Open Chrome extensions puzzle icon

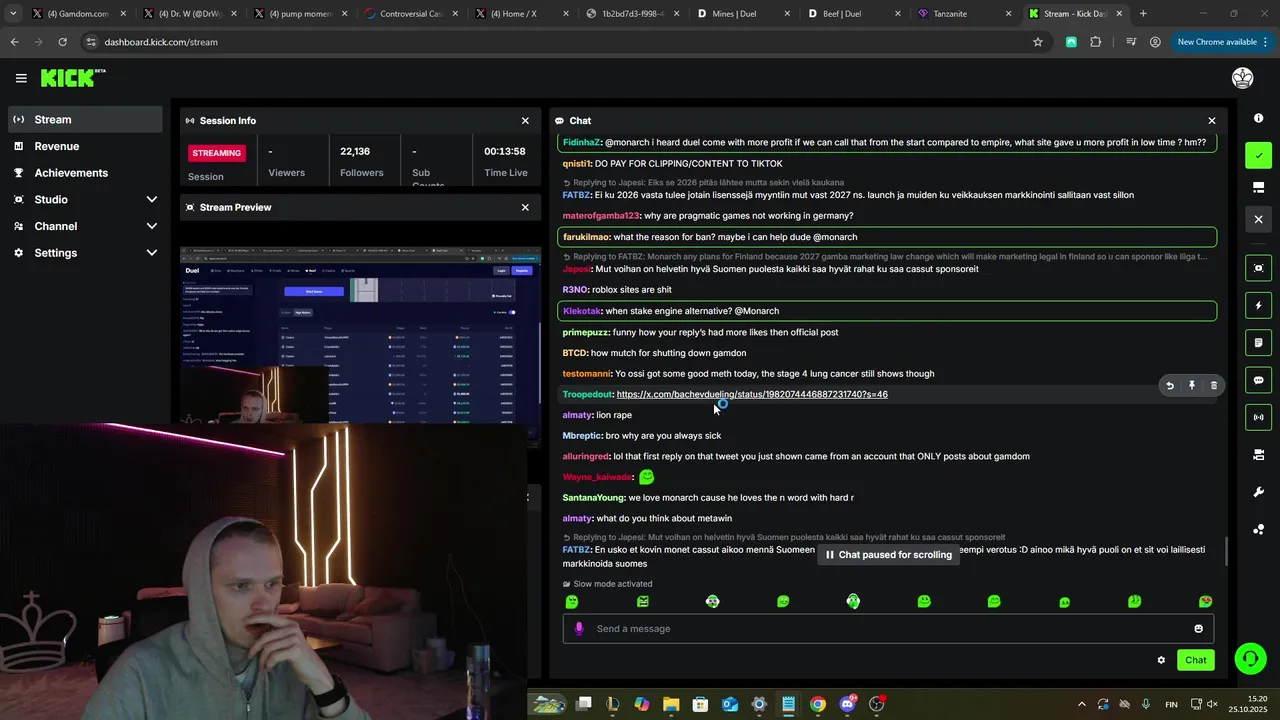[1096, 42]
